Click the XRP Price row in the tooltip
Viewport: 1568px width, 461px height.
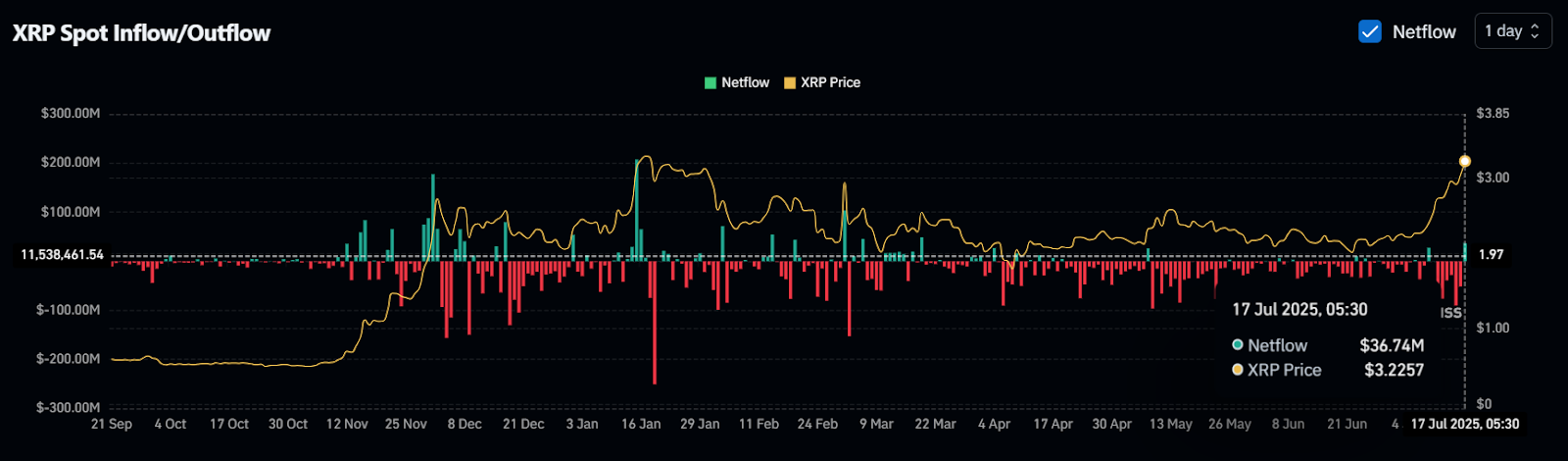(x=1328, y=370)
